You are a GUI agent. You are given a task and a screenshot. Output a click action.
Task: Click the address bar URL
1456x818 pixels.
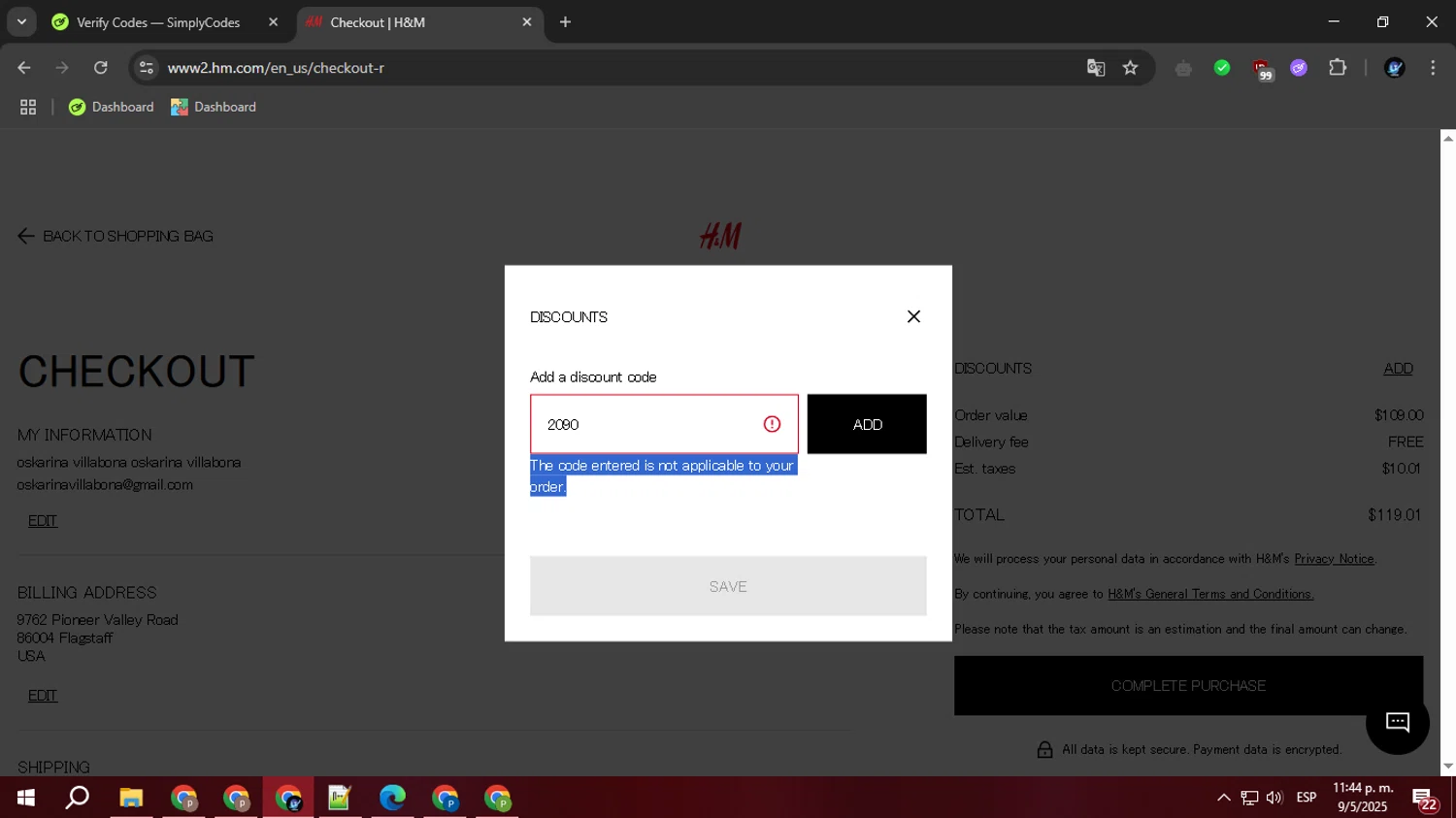[x=276, y=68]
